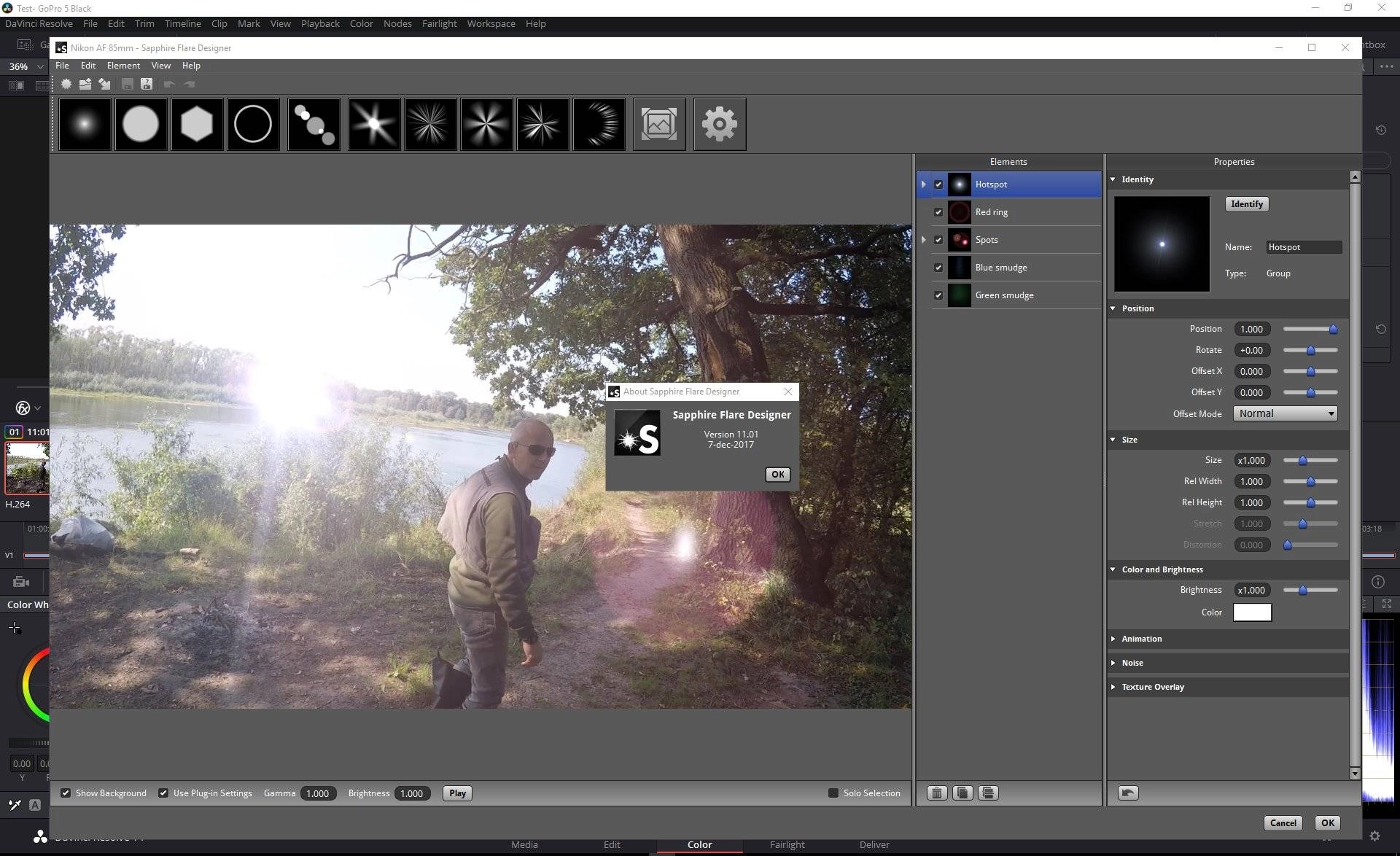Click Cancel in Flare Designer
Screen dimensions: 1400x856
tap(1283, 823)
